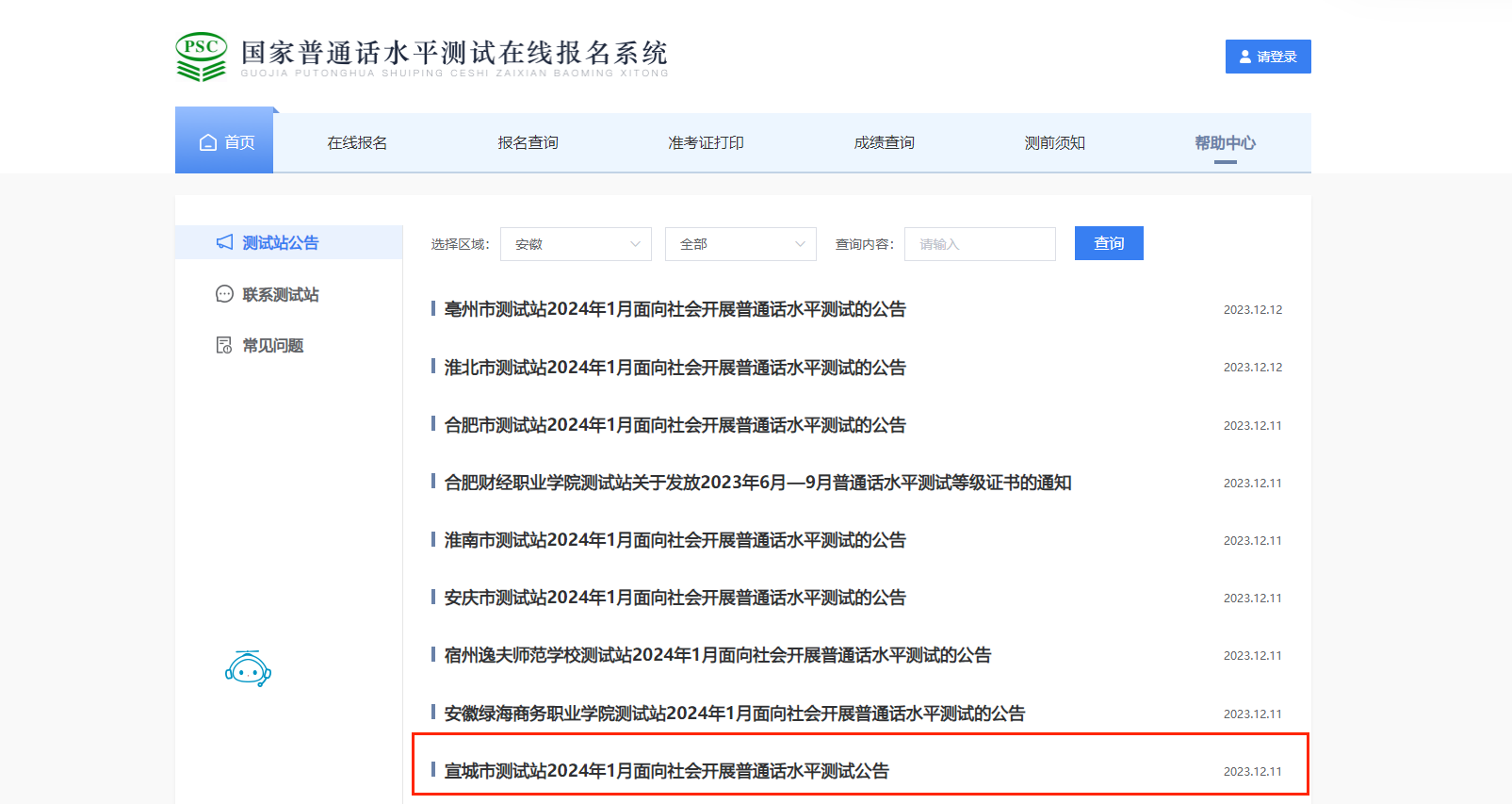Open the 报名查询 tab

pos(528,142)
